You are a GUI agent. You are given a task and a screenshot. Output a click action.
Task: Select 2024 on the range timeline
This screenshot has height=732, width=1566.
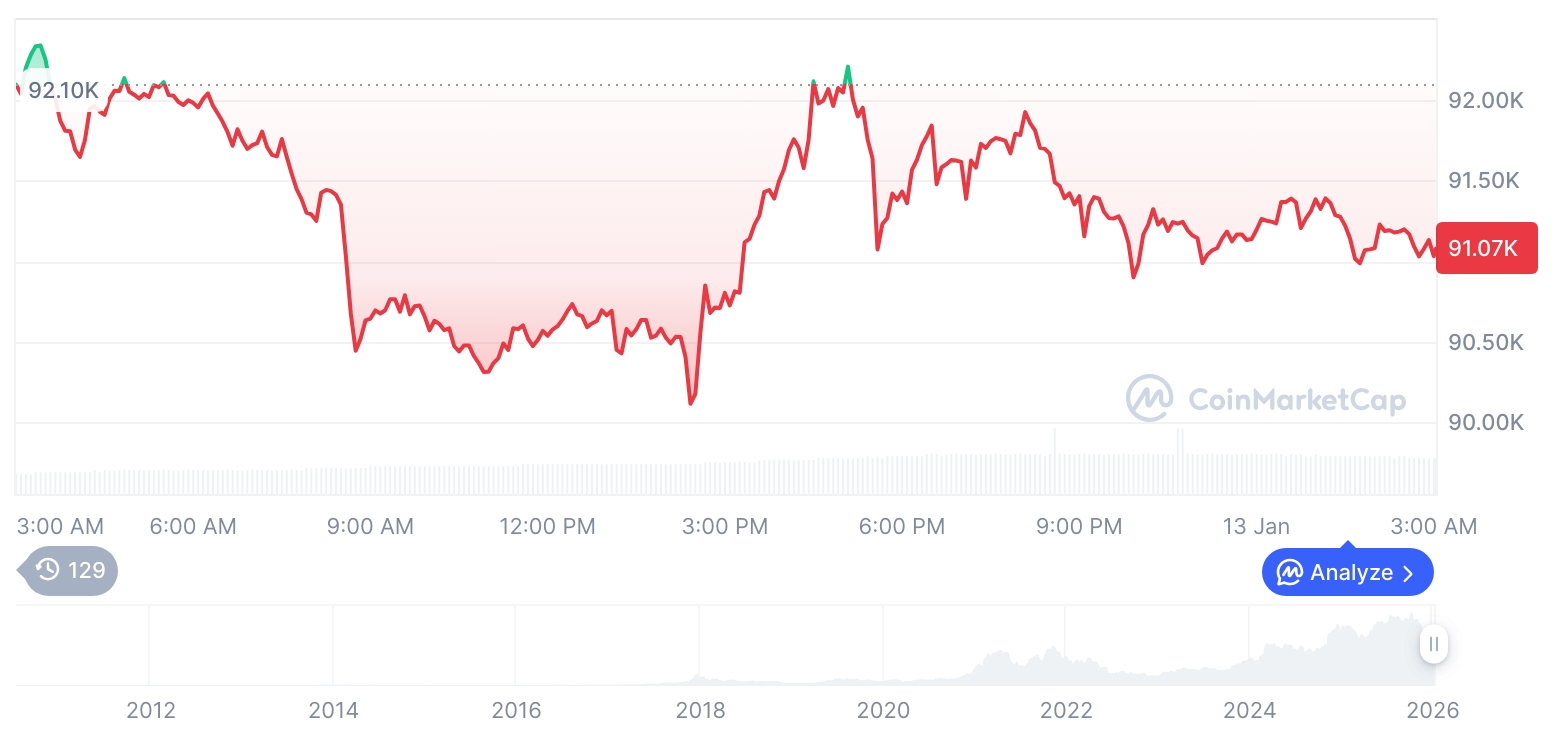[x=1249, y=710]
